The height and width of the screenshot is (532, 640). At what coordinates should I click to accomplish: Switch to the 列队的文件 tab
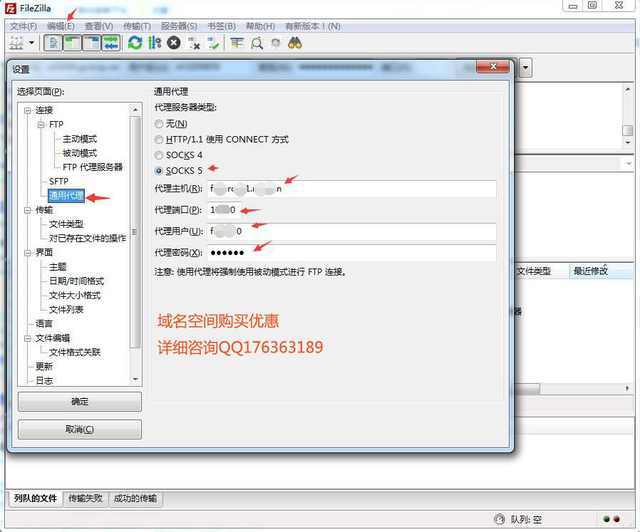(35, 498)
